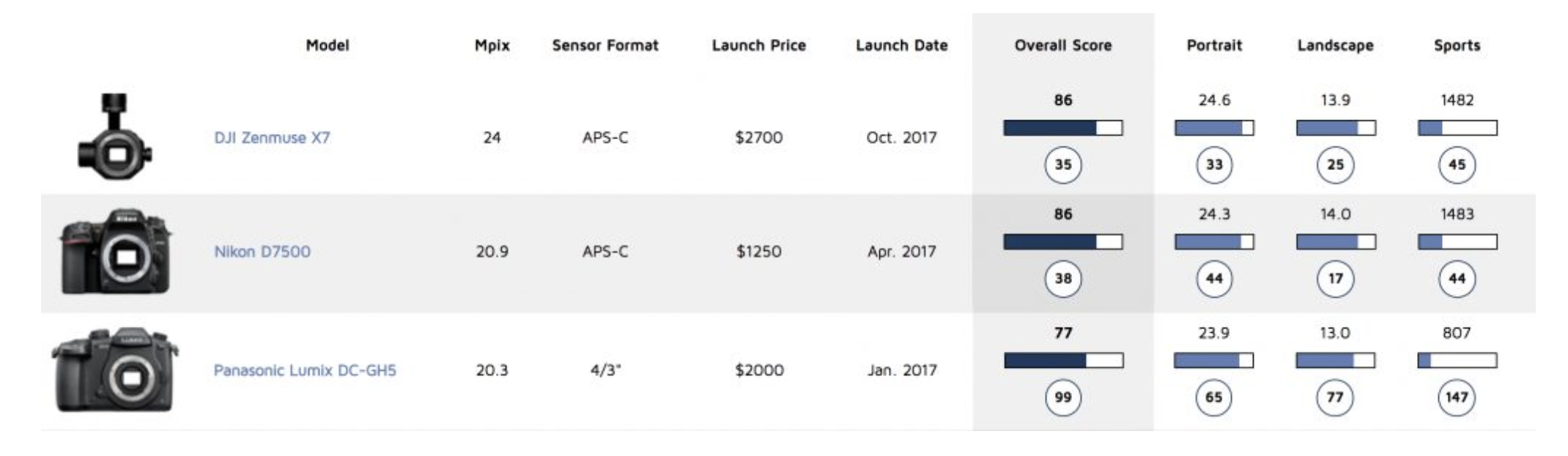Click the Nikon D7500 camera image
Image resolution: width=1568 pixels, height=456 pixels.
point(115,251)
